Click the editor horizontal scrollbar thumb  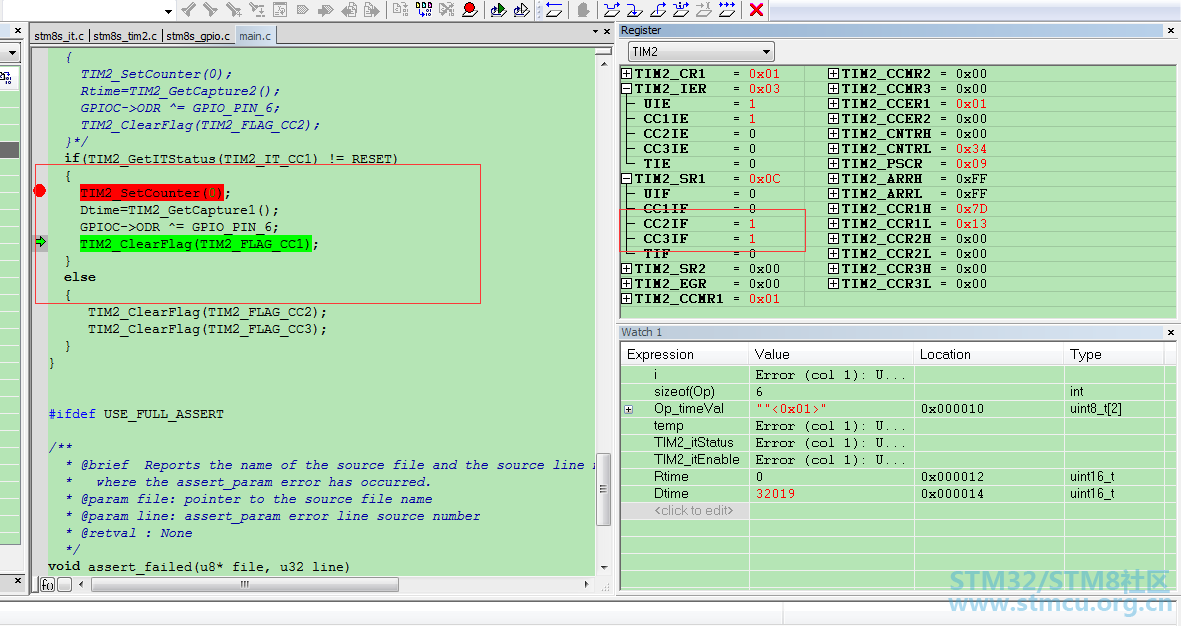click(x=245, y=585)
